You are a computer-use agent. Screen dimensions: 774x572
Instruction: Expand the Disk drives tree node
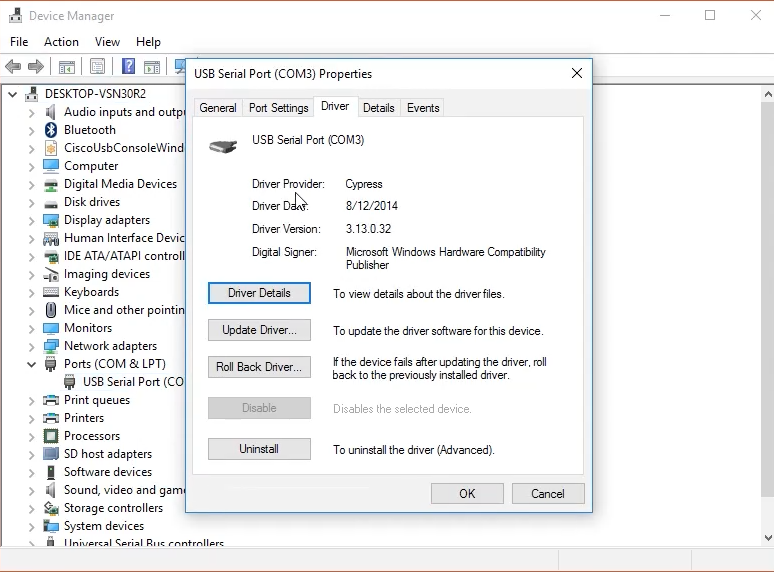pos(32,202)
